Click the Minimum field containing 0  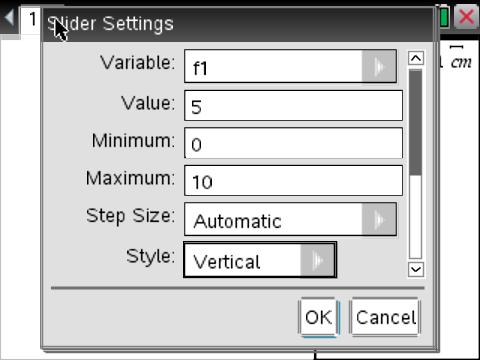293,143
